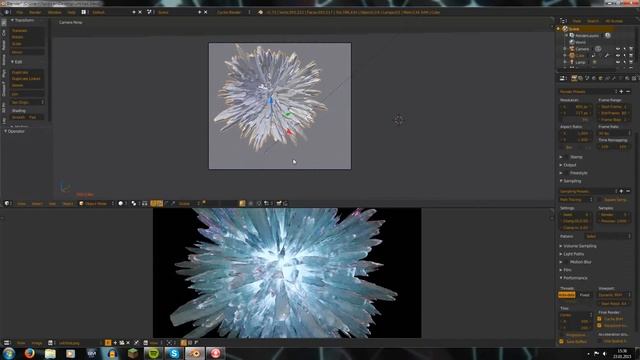
Task: Set shading to Smooth
Action: tap(18, 118)
